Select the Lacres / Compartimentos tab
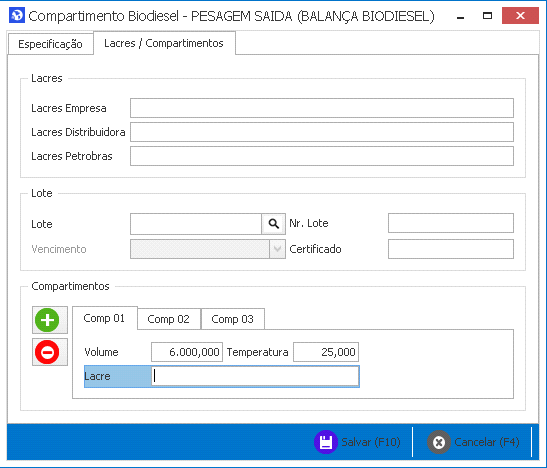 point(164,43)
